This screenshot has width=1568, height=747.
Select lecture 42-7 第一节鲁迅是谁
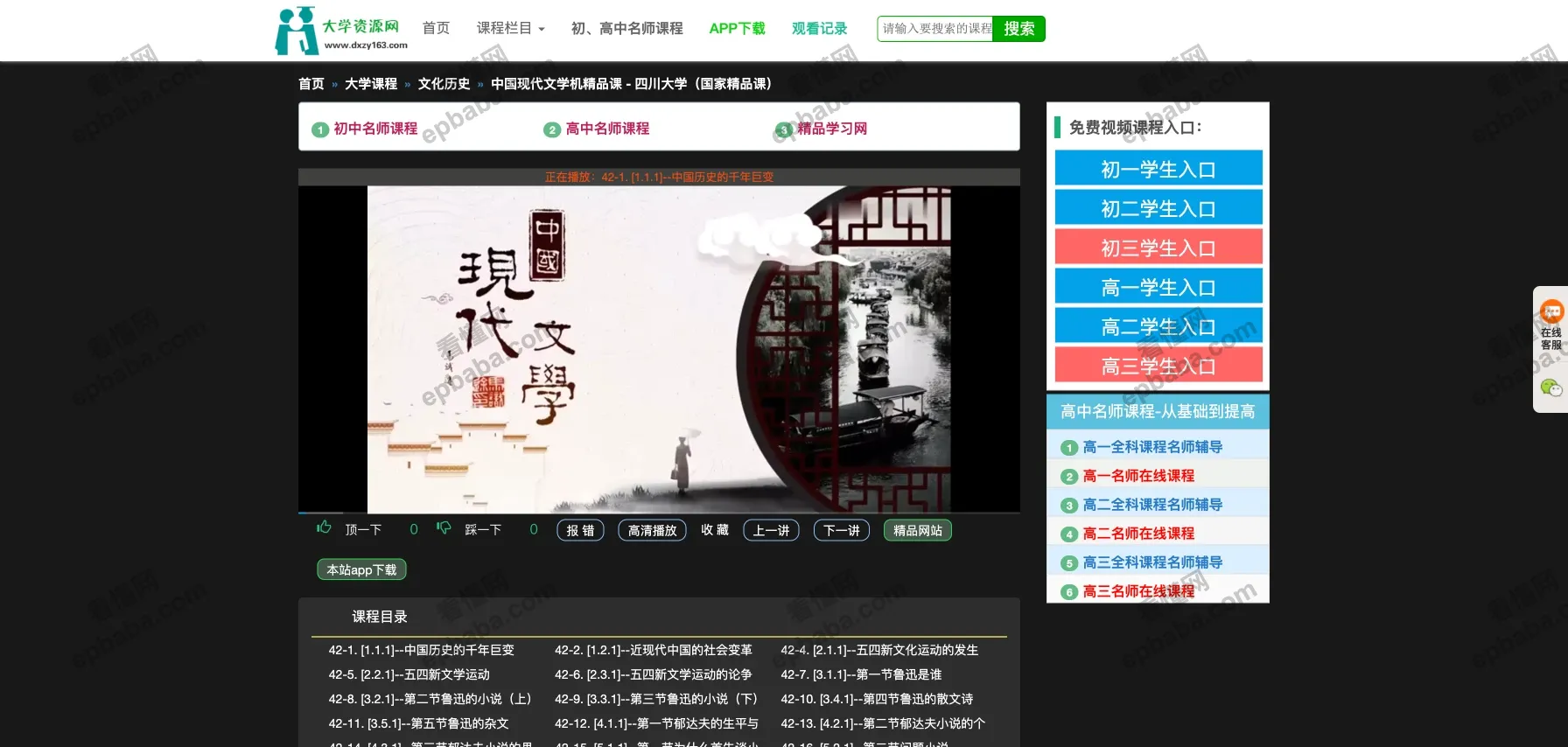pos(861,674)
